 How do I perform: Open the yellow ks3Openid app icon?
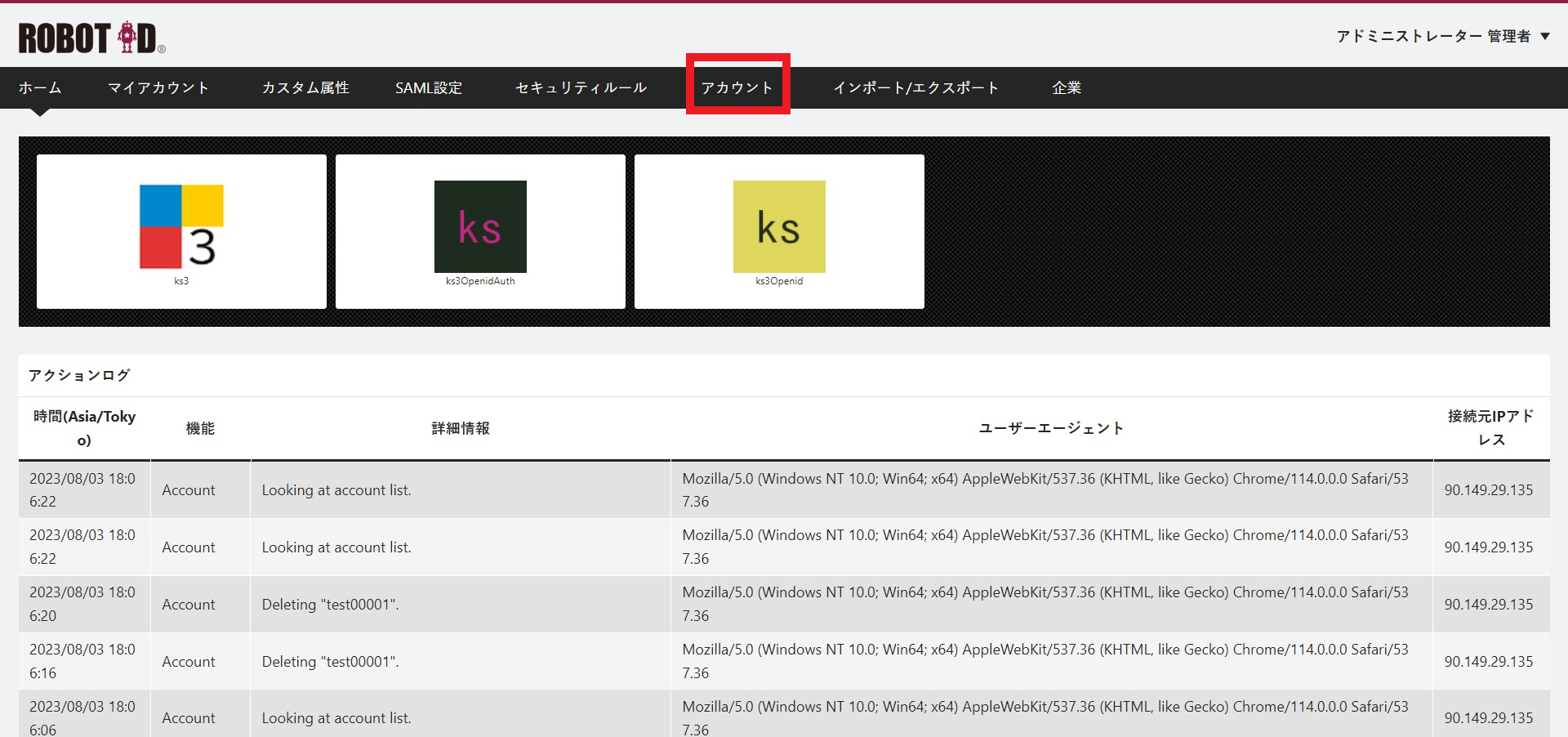[779, 228]
